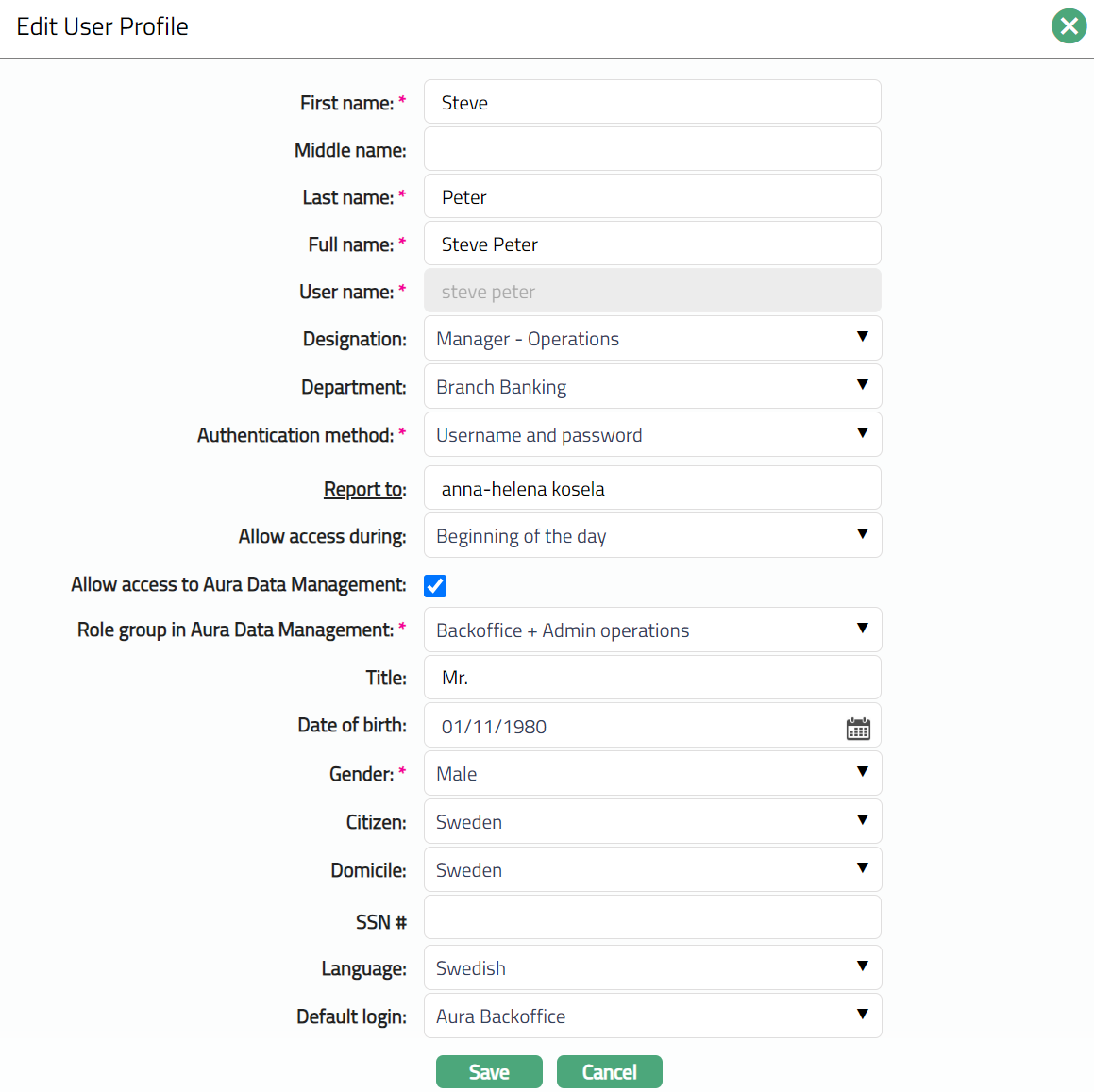Open the Department dropdown
This screenshot has height=1092, width=1094.
pos(652,387)
